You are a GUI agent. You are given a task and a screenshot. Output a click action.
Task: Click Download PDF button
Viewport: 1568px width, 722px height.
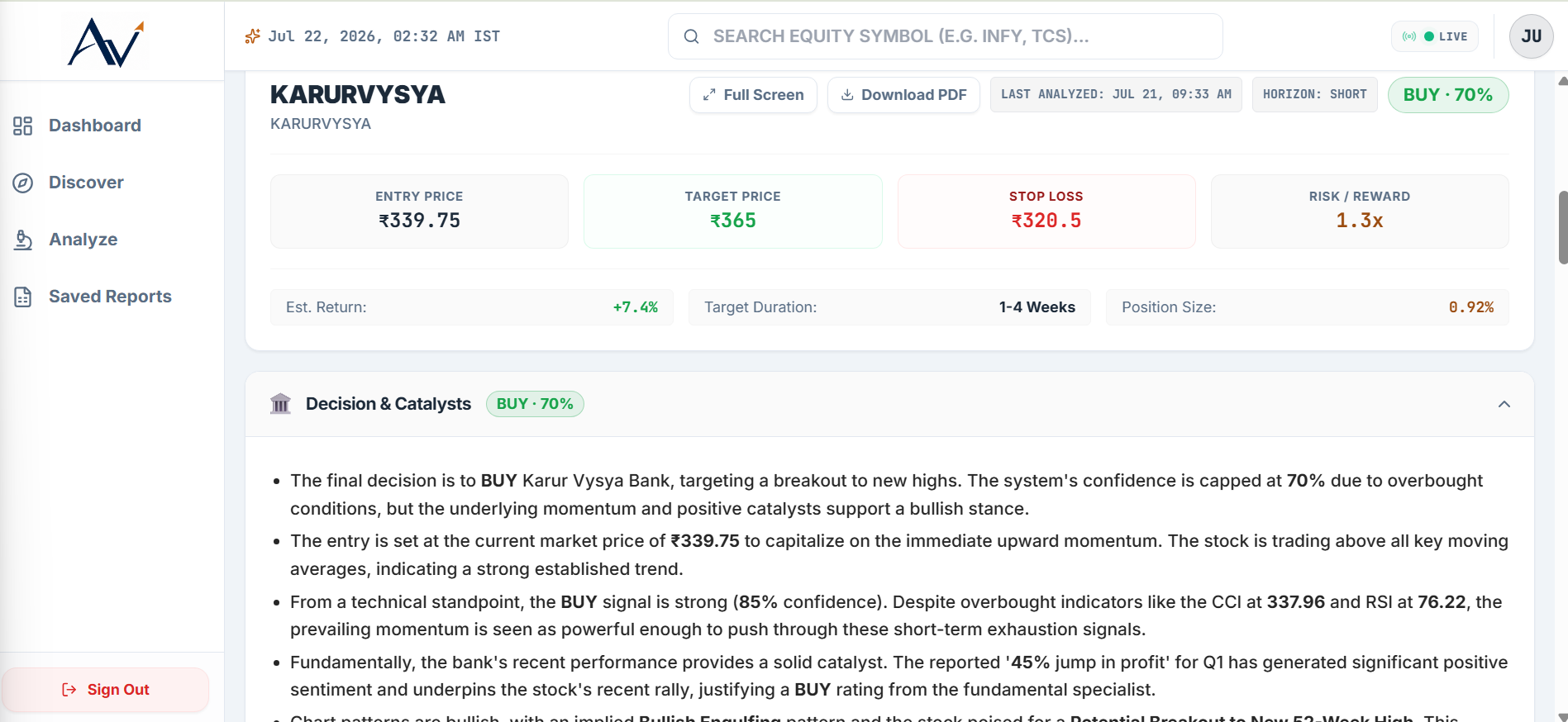click(903, 95)
